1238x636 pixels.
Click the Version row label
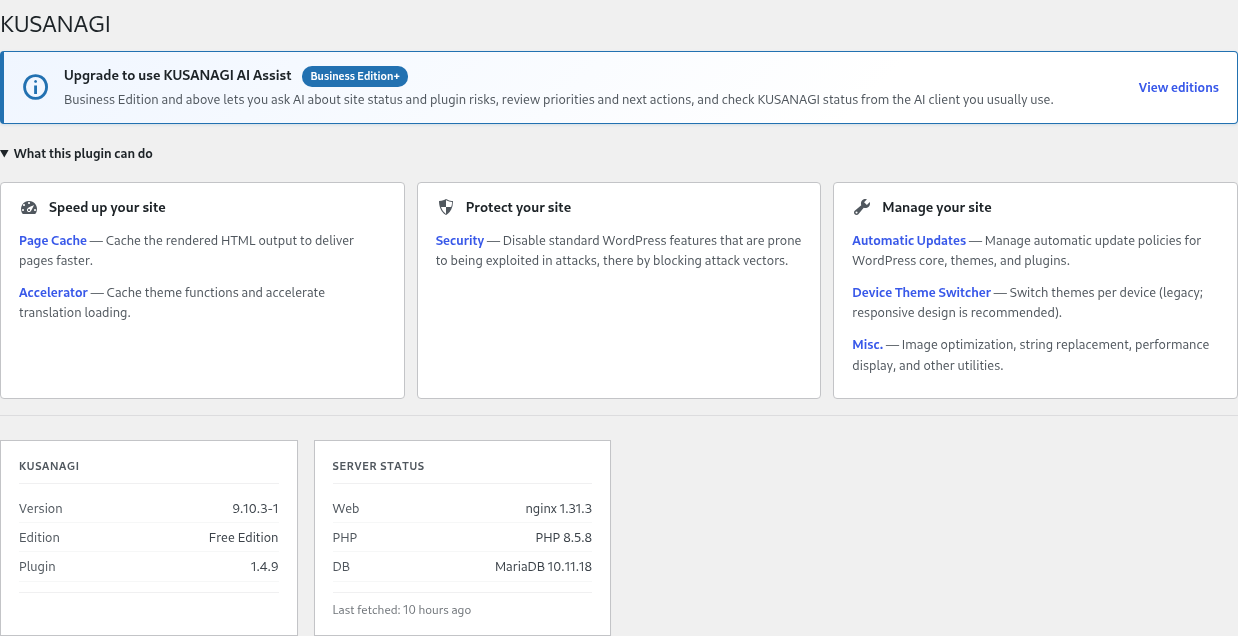[41, 509]
